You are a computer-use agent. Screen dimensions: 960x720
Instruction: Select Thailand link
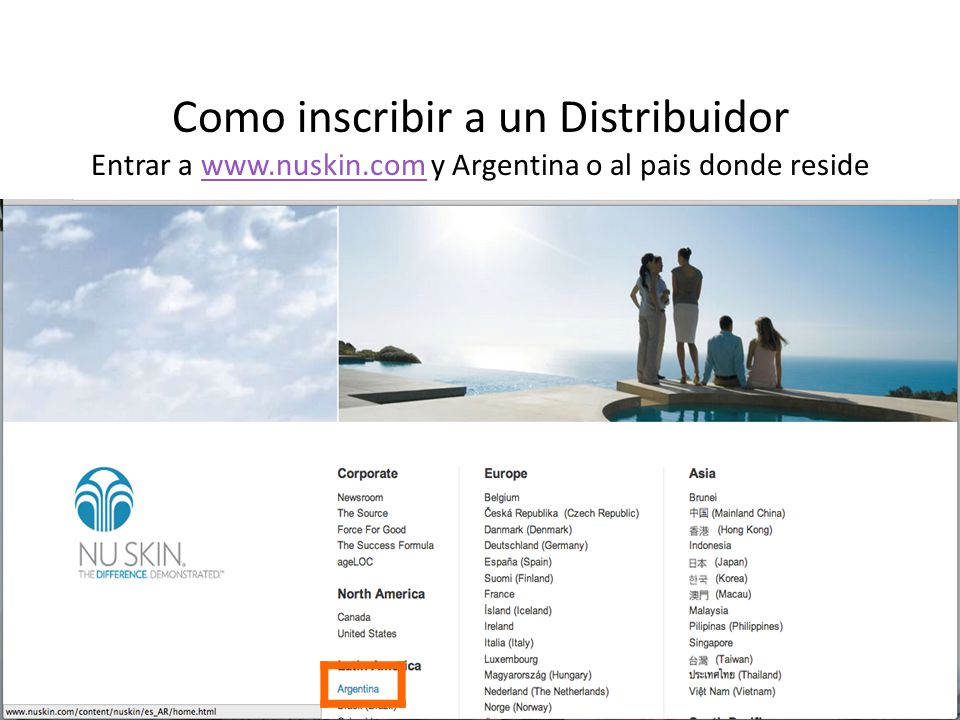tap(735, 675)
